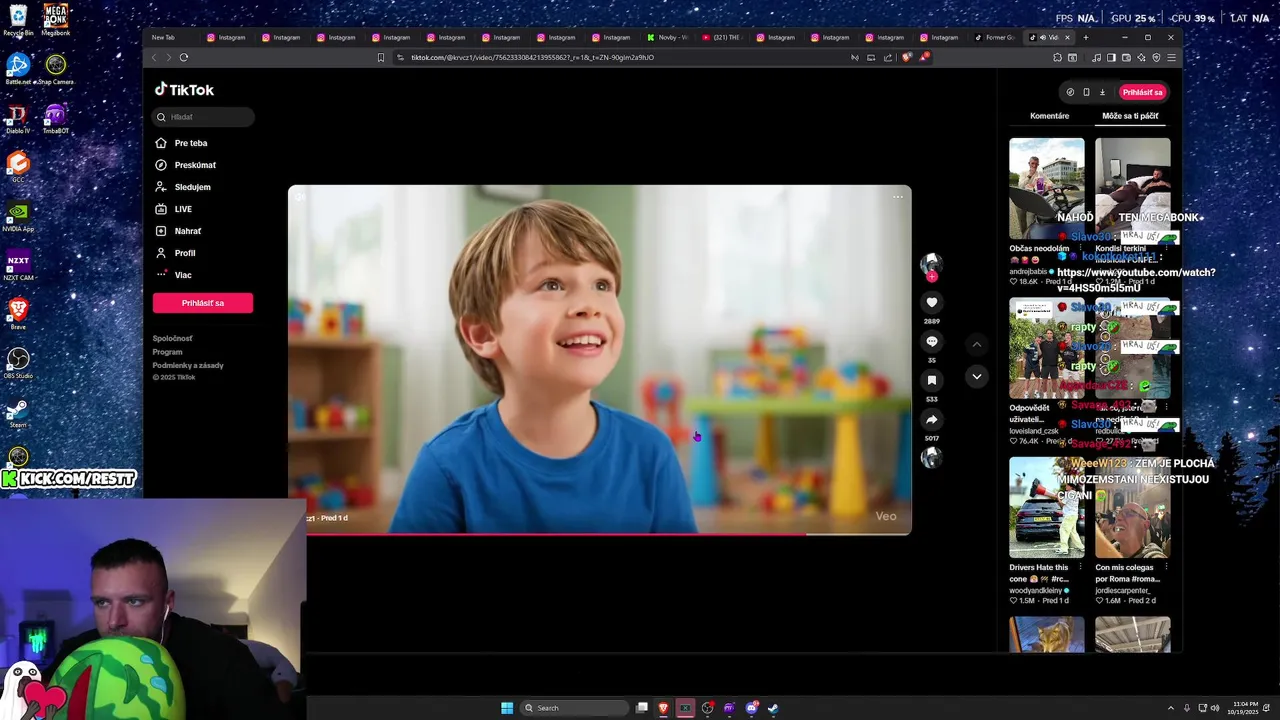Reload the page in the browser toolbar
The image size is (1280, 720).
click(184, 57)
